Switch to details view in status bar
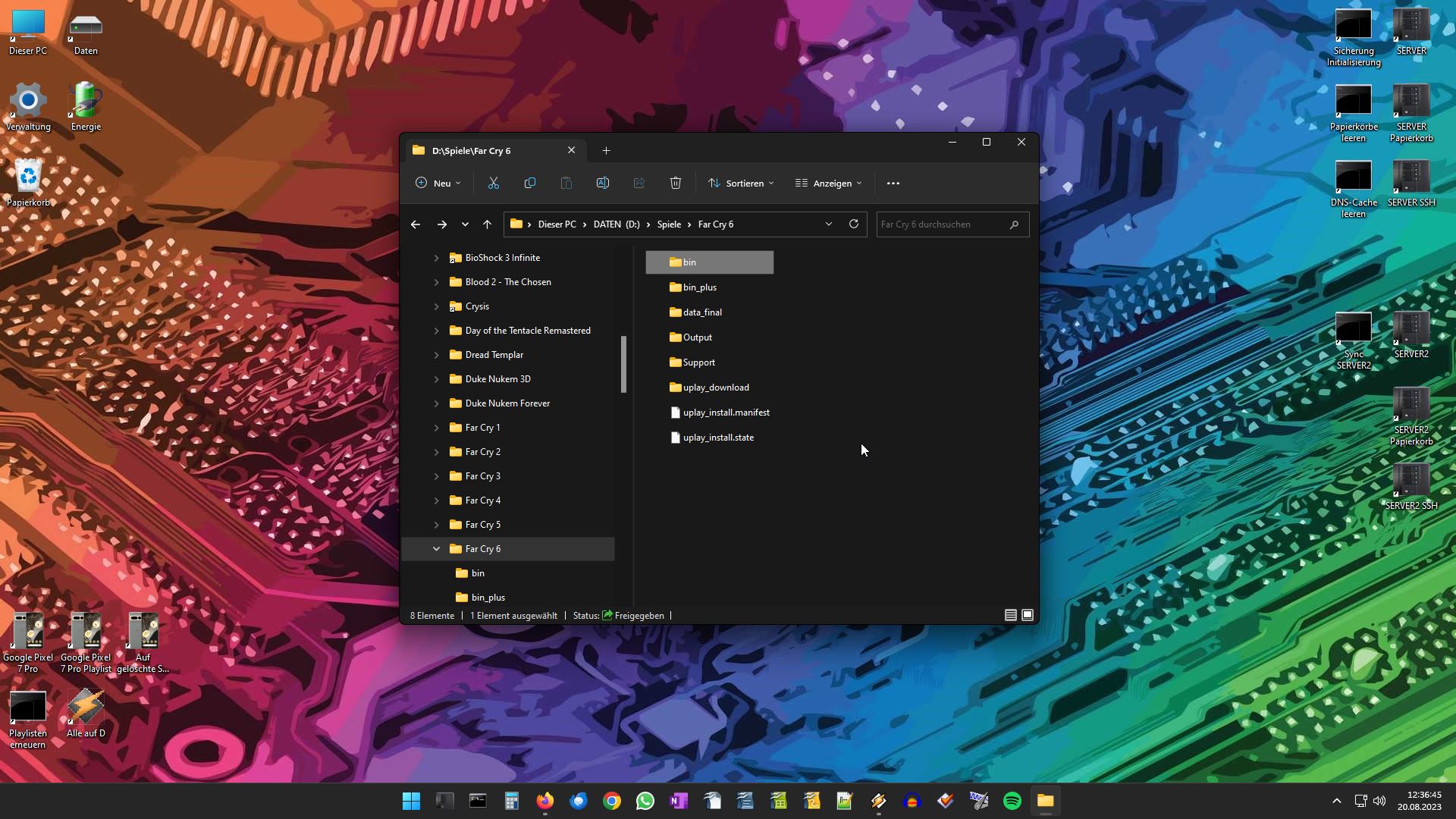This screenshot has height=819, width=1456. [1011, 615]
